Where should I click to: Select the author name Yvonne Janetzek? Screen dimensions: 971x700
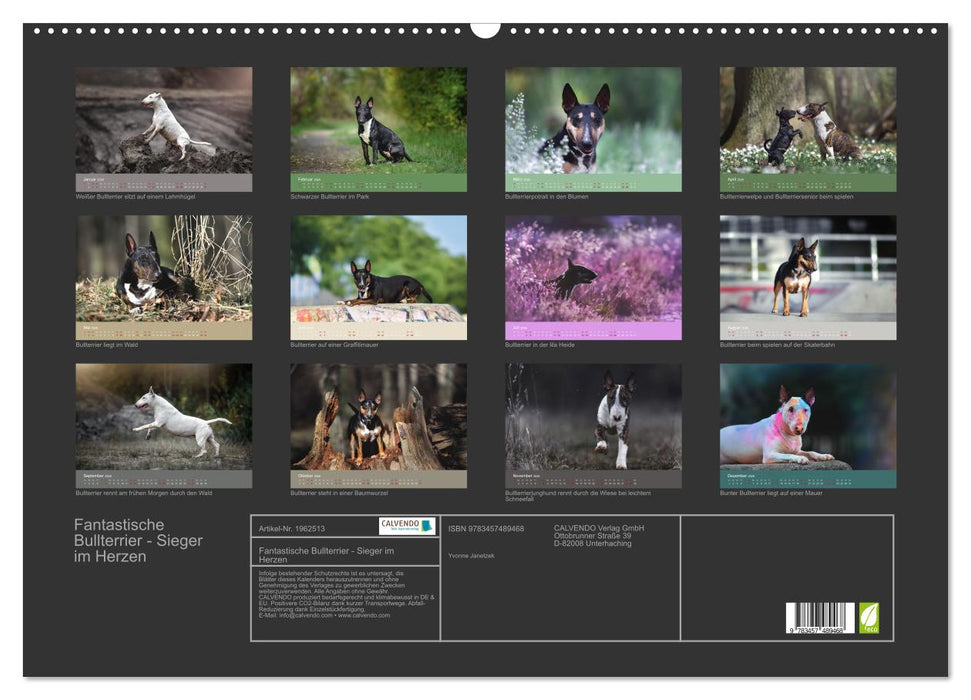(471, 554)
